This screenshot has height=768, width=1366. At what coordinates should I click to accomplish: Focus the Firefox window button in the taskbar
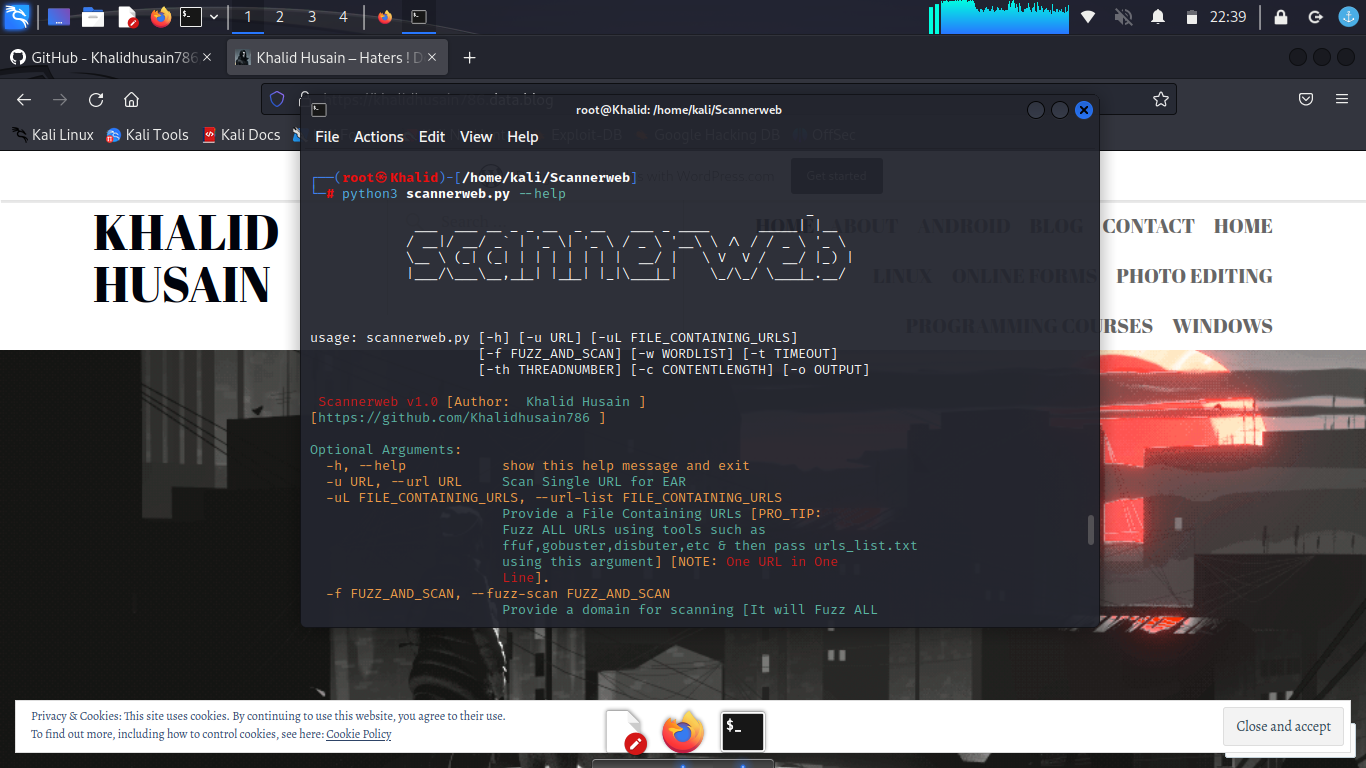click(x=386, y=17)
